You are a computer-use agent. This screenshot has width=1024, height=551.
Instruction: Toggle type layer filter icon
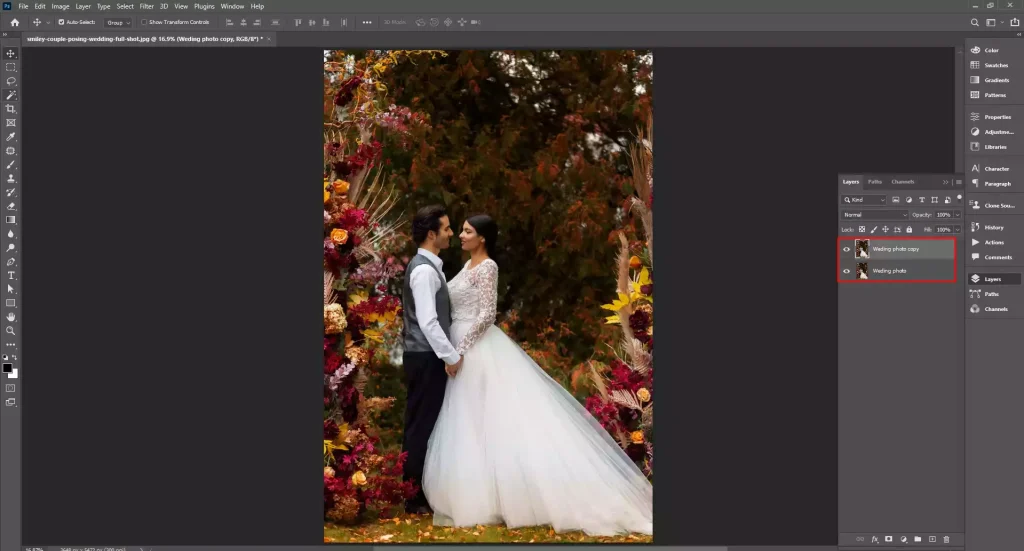(921, 200)
